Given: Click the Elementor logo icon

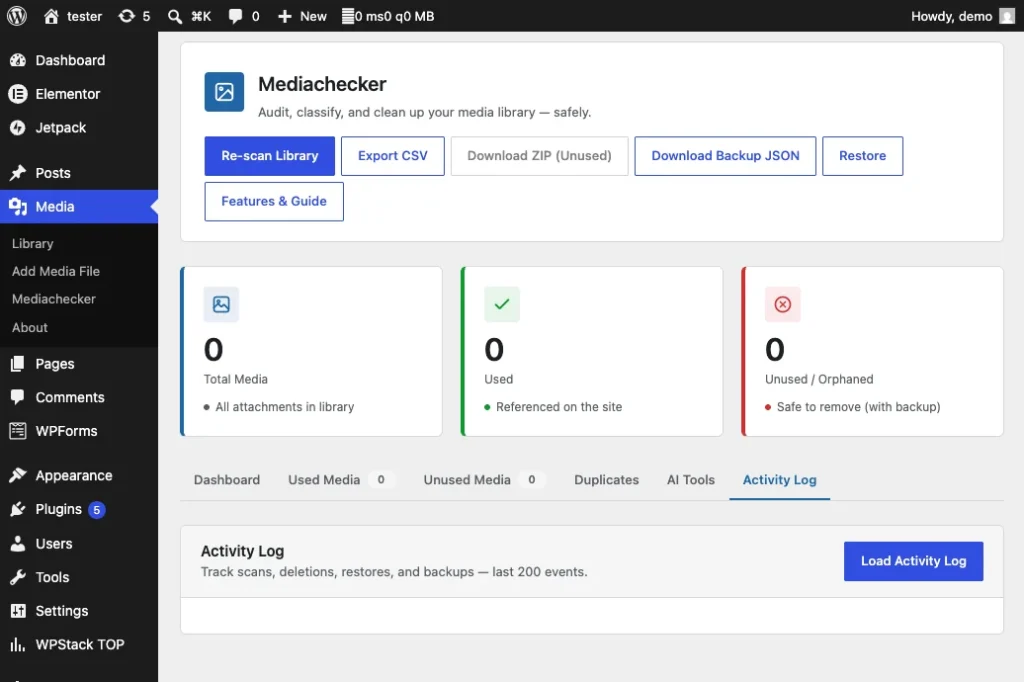Looking at the screenshot, I should [18, 94].
